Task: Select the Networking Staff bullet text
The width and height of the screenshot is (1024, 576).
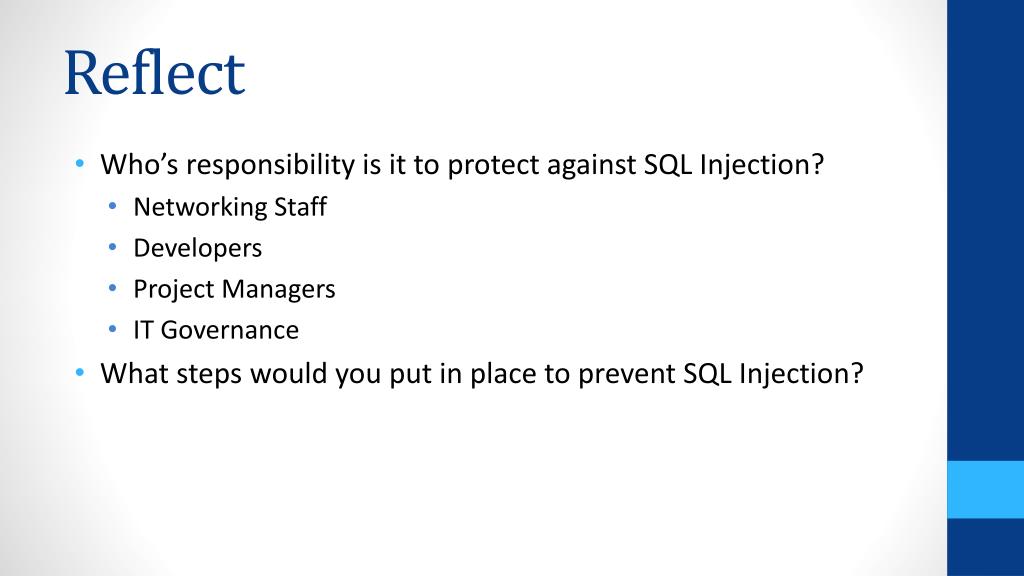Action: pyautogui.click(x=230, y=207)
